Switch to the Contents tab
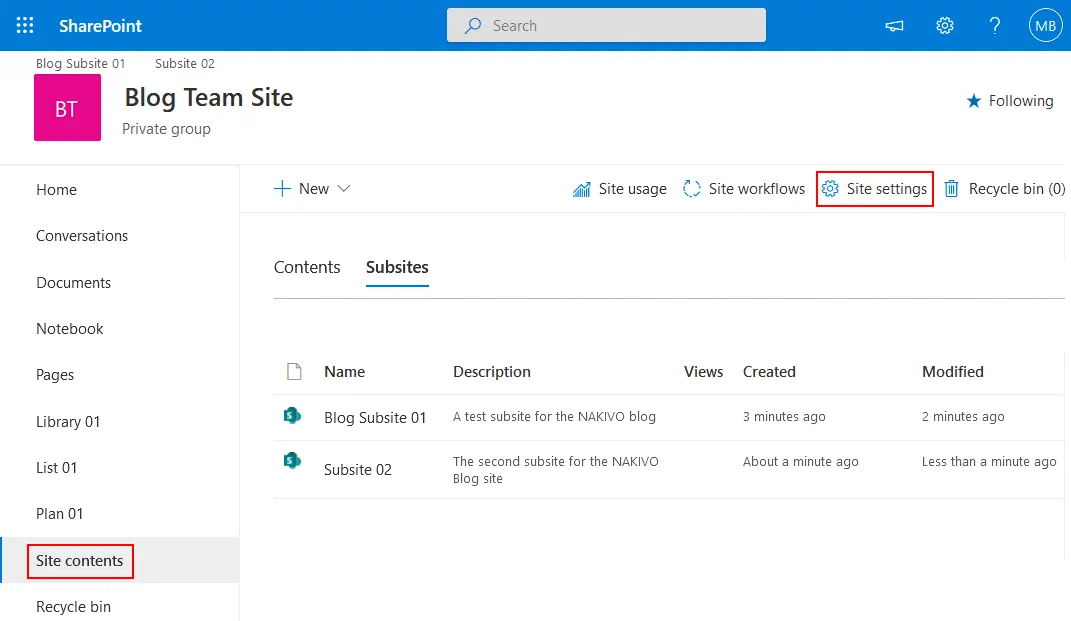The width and height of the screenshot is (1071, 621). point(307,267)
